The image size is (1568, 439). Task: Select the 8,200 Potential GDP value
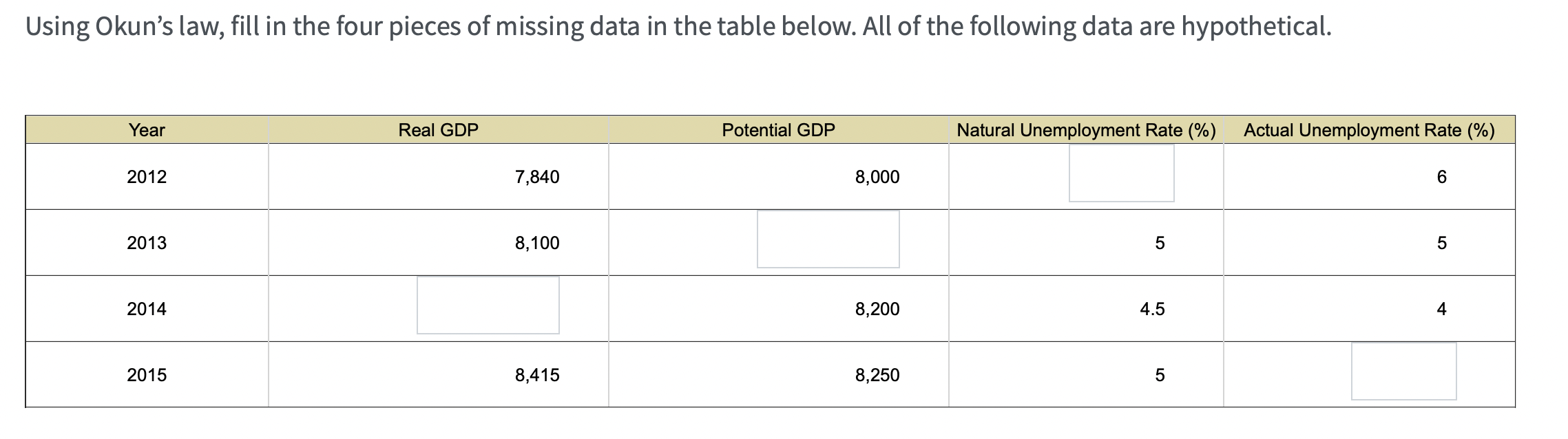pyautogui.click(x=877, y=309)
